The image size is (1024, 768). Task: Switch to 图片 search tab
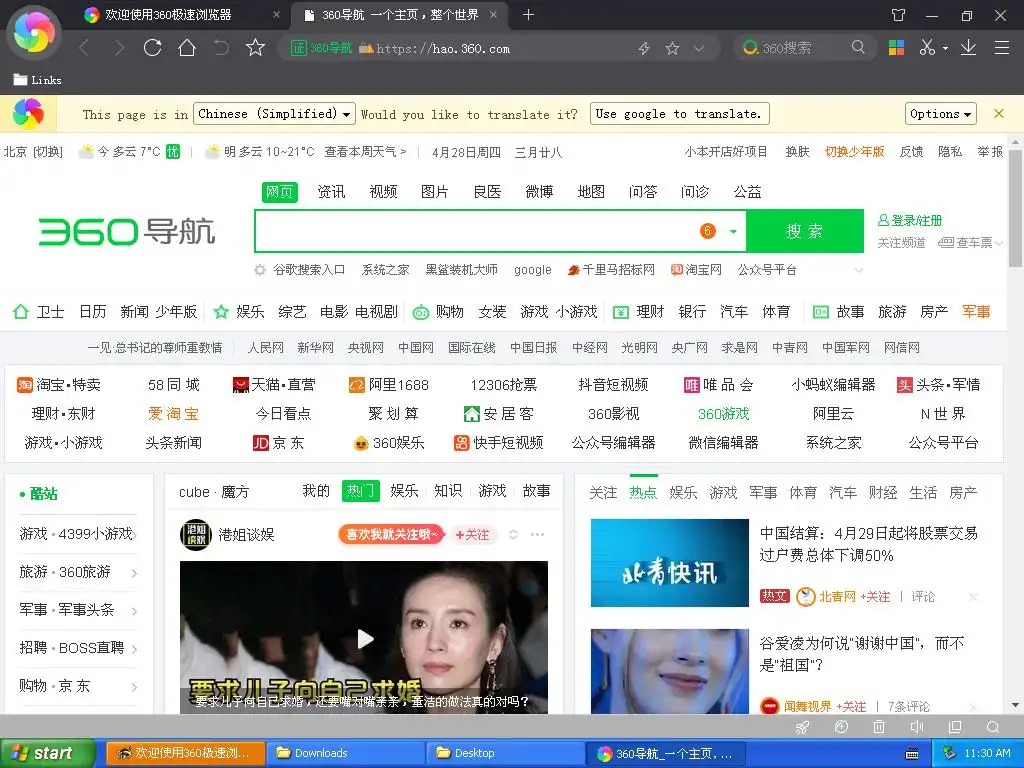point(435,191)
